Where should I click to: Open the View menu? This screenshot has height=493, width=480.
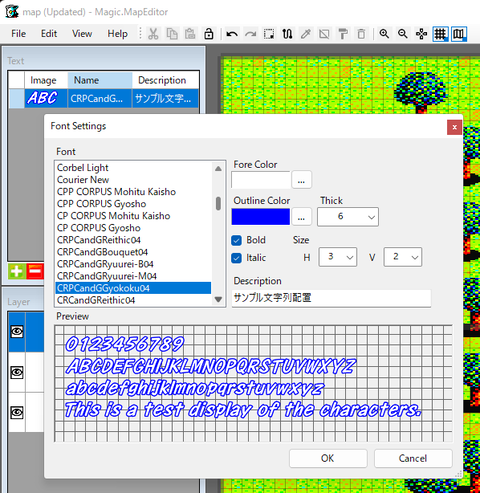(x=82, y=34)
